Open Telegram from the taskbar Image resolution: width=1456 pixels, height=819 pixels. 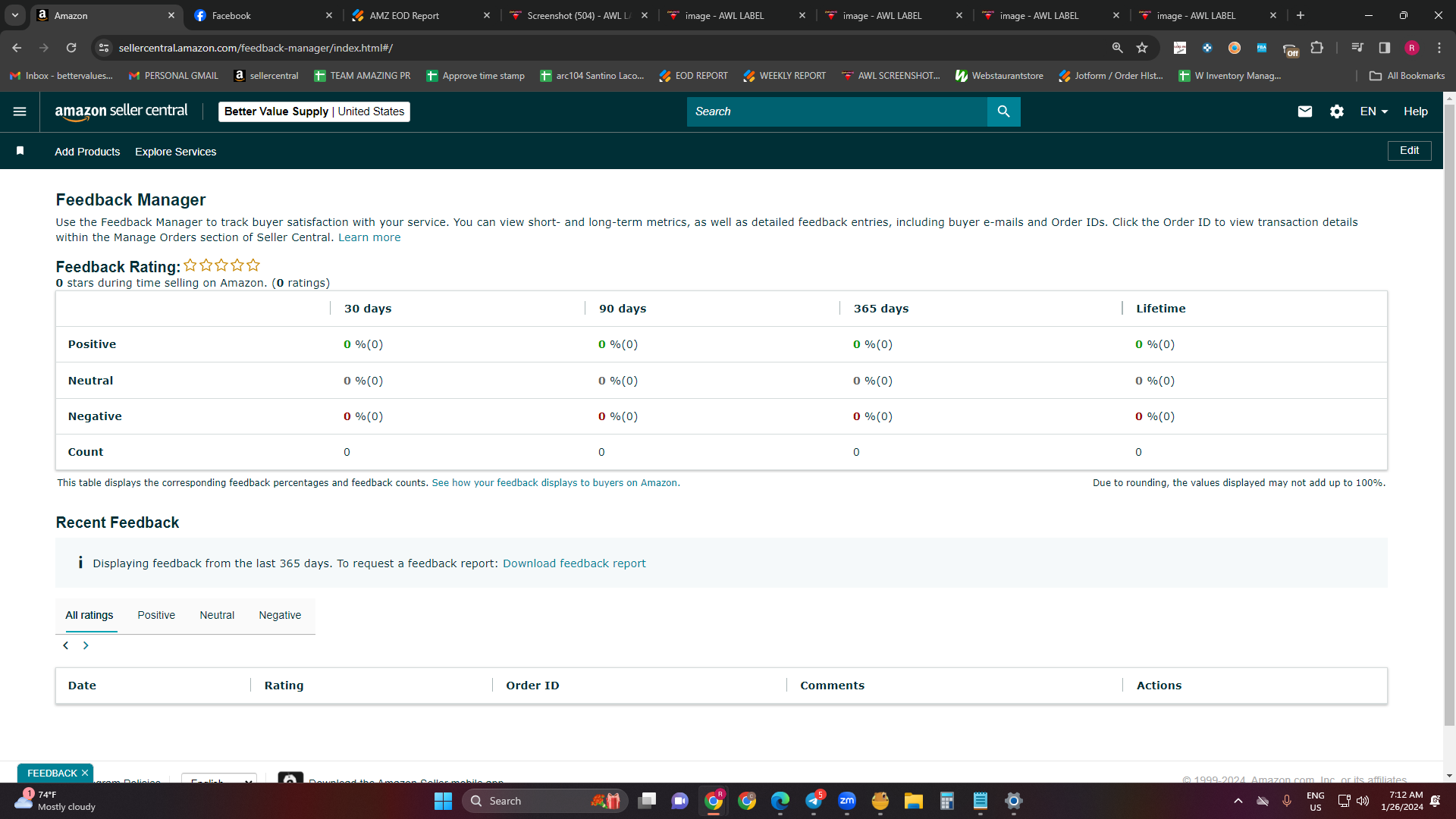click(814, 801)
